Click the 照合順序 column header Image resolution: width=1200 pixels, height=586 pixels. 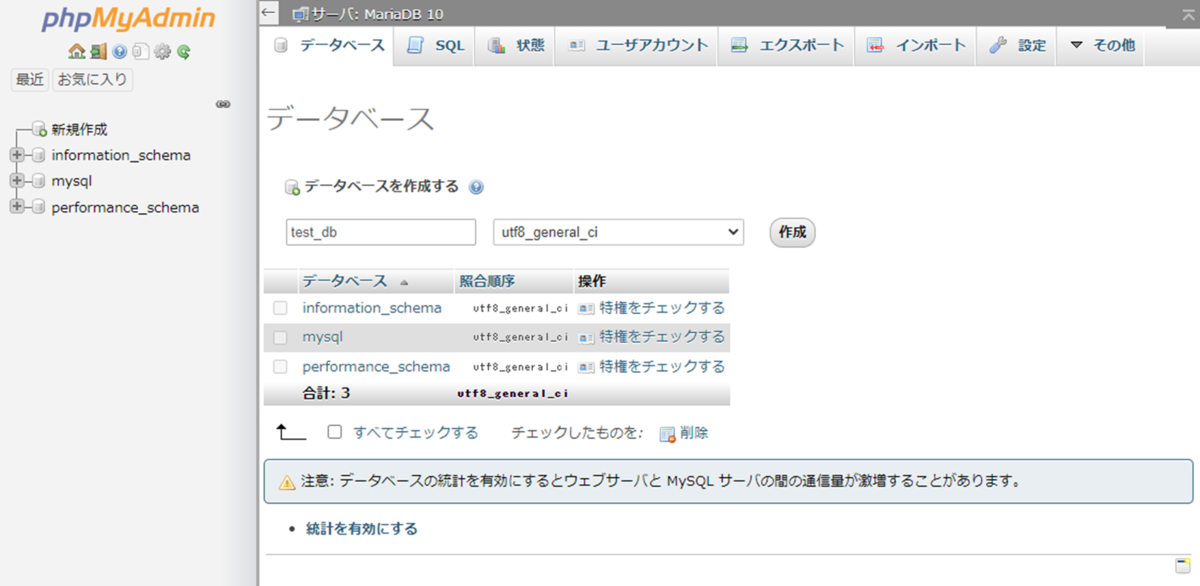pos(487,281)
